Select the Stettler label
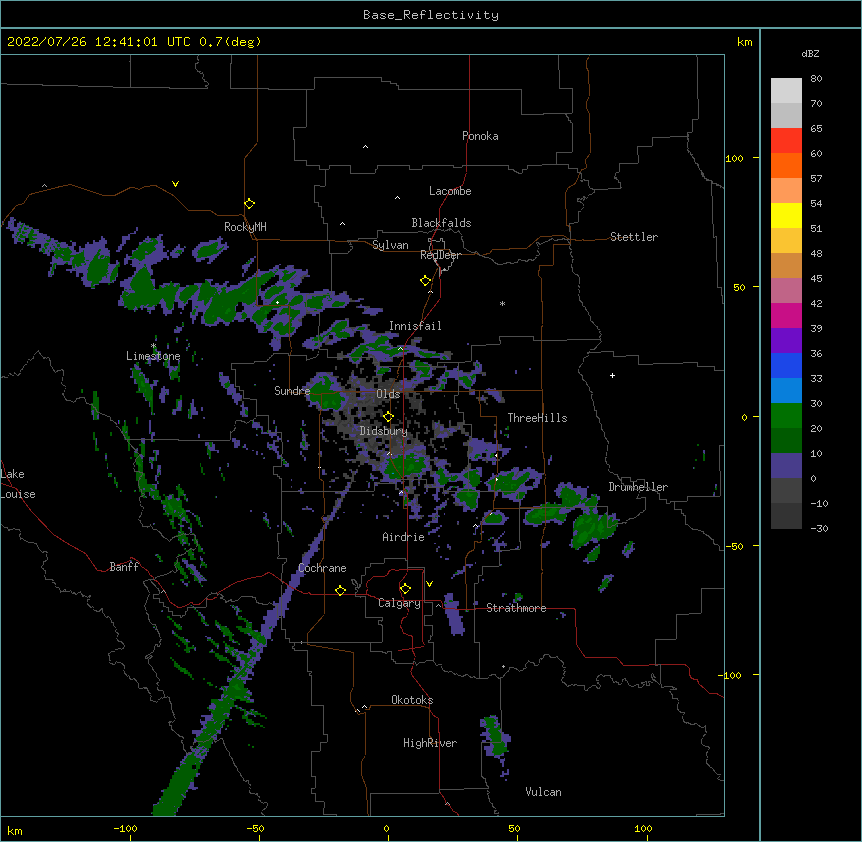Screen dimensions: 862x842 [634, 237]
